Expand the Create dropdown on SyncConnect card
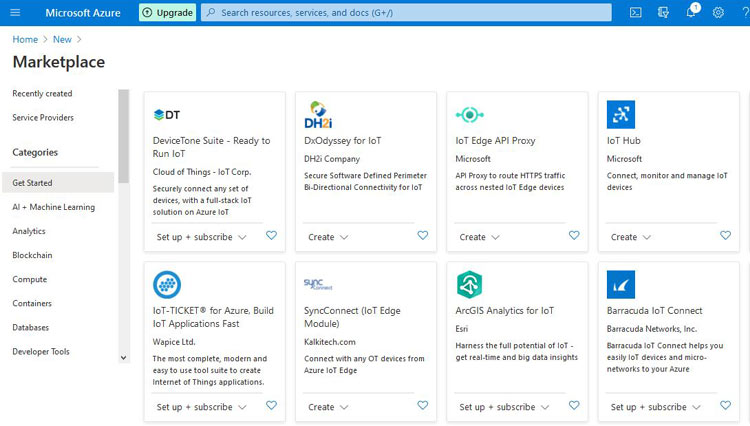 tap(328, 407)
